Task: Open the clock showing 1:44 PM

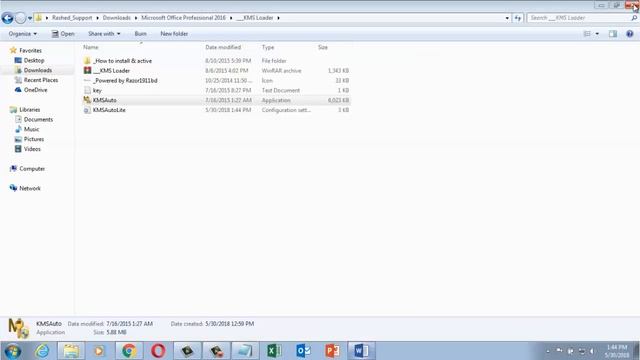Action: coord(617,351)
